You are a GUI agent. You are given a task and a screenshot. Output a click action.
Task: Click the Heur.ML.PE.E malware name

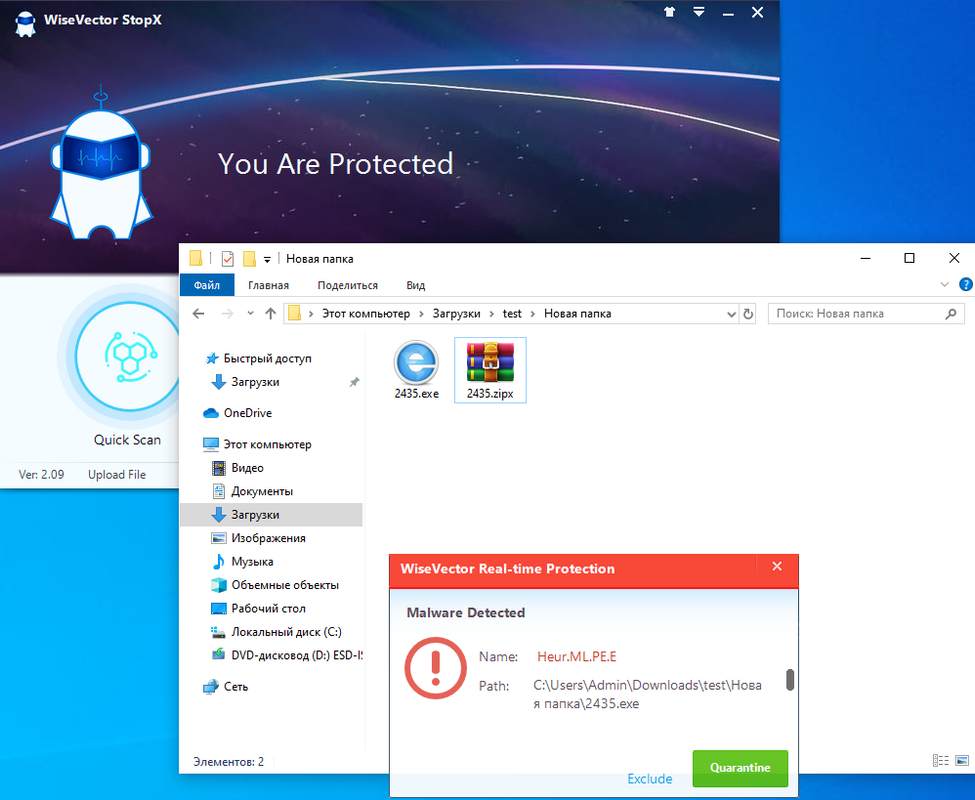tap(576, 656)
